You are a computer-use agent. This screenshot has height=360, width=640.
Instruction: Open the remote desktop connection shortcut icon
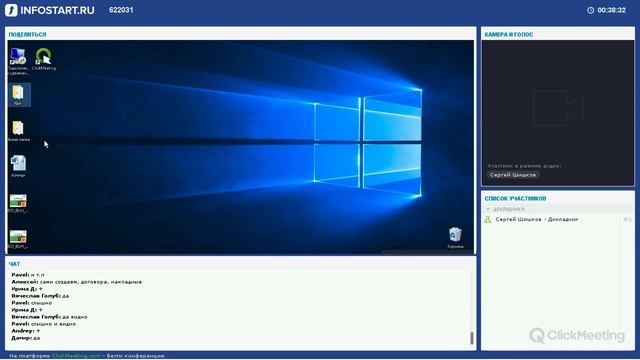click(x=18, y=61)
